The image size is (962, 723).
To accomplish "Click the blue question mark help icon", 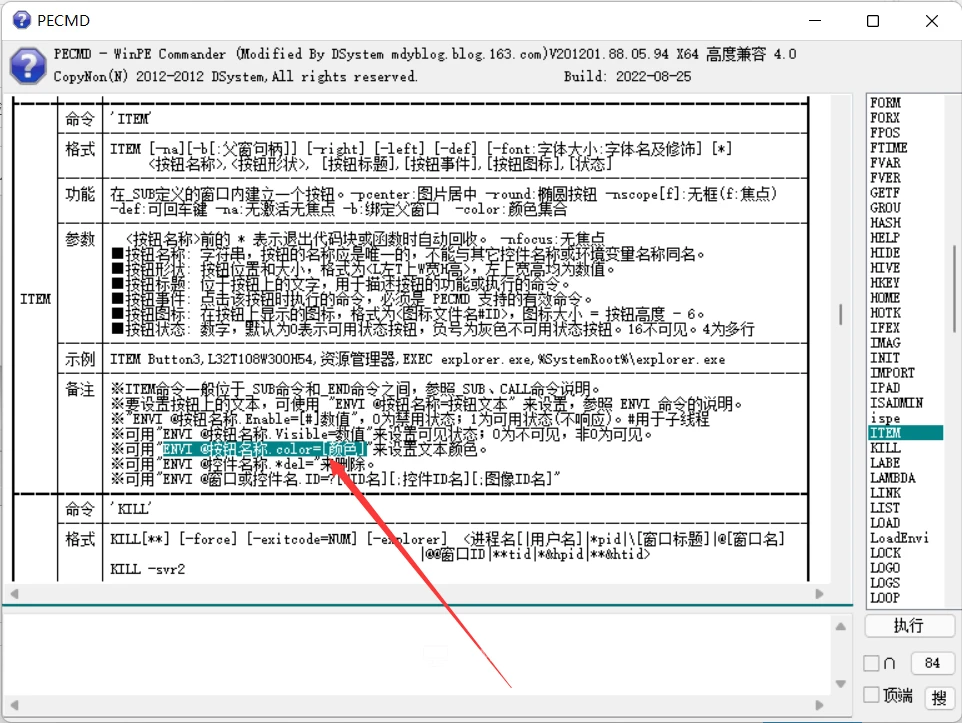I will (x=28, y=66).
